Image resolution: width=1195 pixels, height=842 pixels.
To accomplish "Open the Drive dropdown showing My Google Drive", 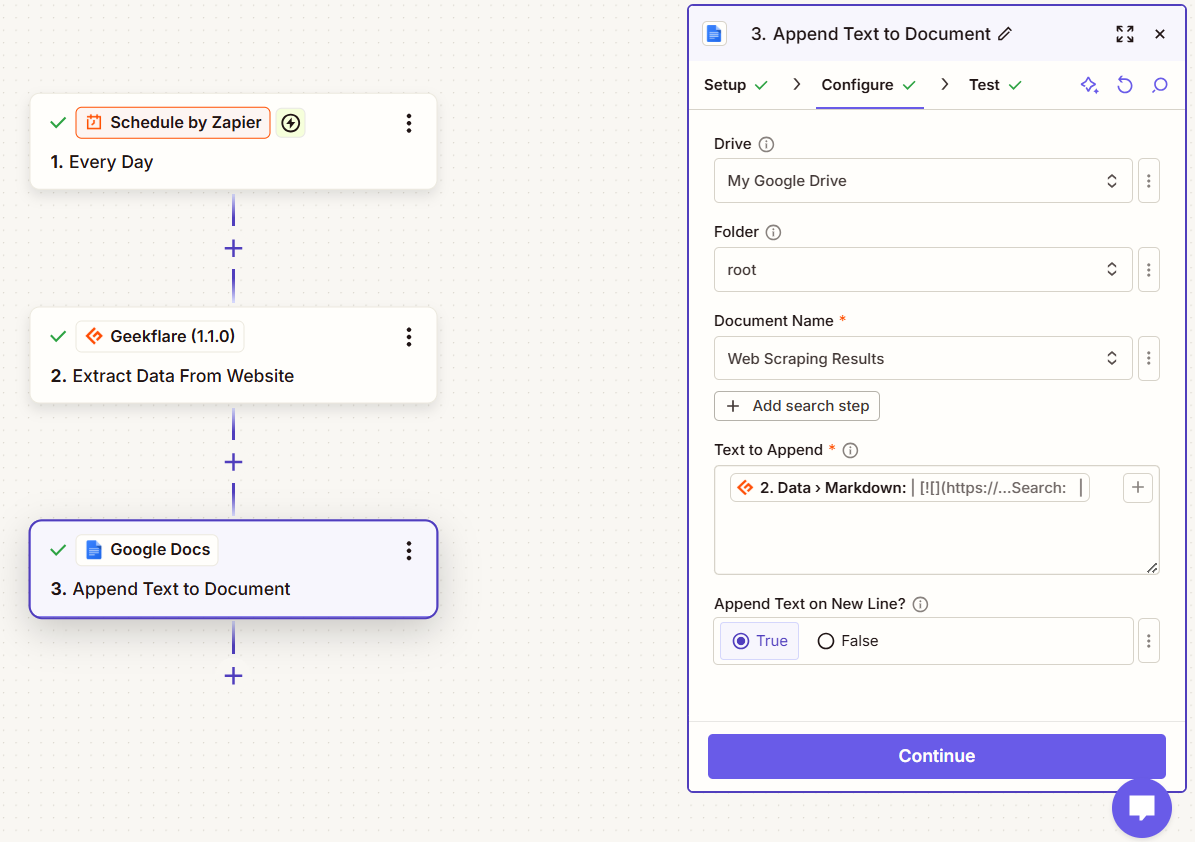I will pos(923,181).
